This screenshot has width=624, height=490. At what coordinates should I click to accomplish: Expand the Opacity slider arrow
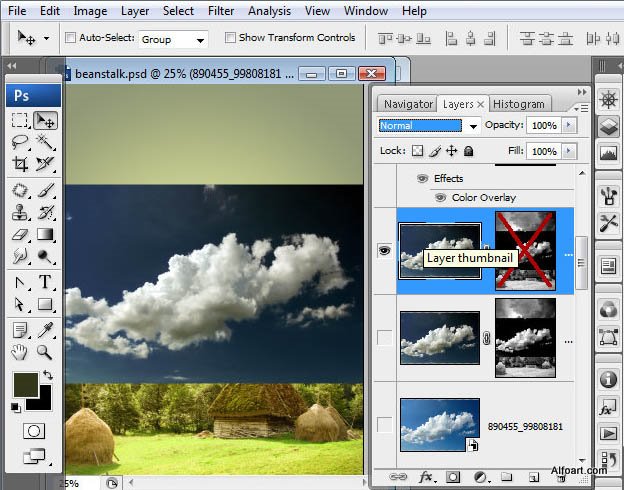click(570, 126)
